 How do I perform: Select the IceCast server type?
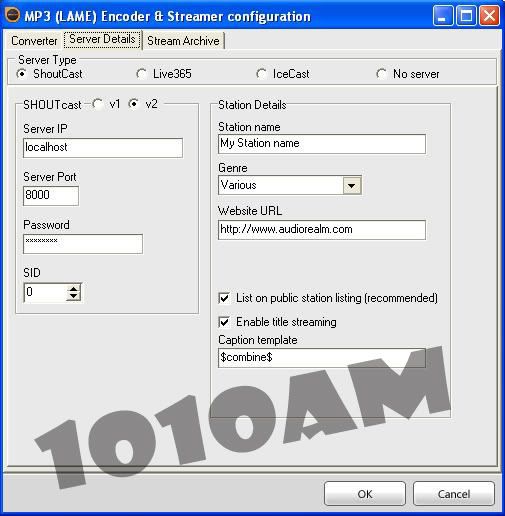pos(261,74)
